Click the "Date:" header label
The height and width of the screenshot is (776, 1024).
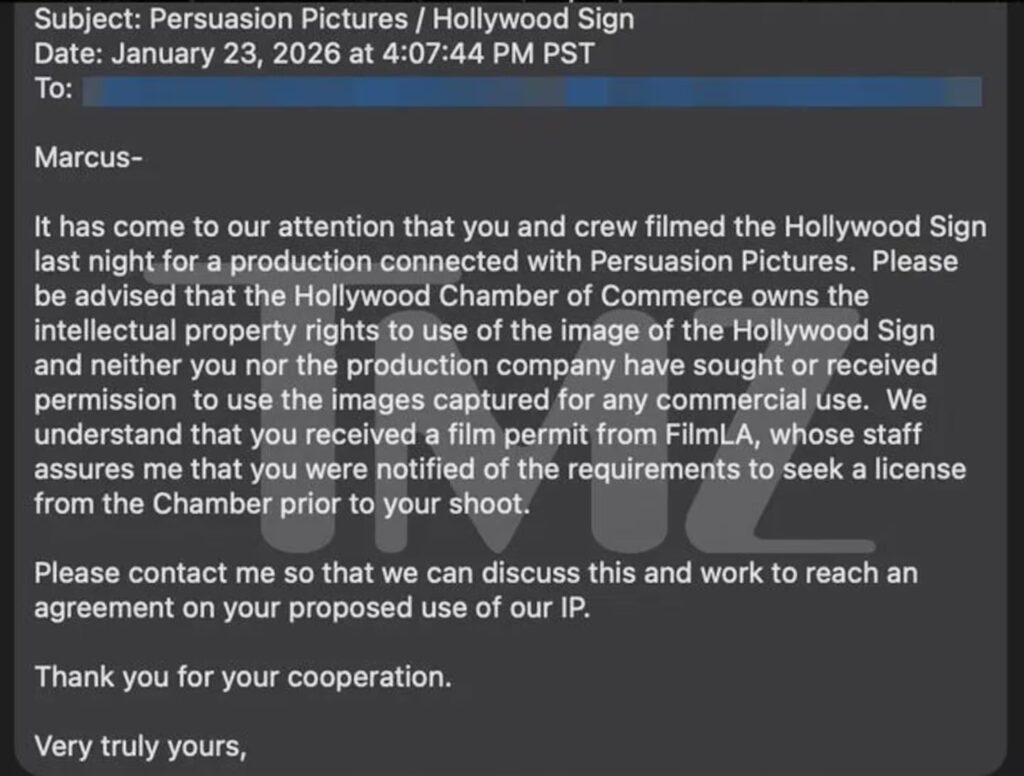click(69, 53)
